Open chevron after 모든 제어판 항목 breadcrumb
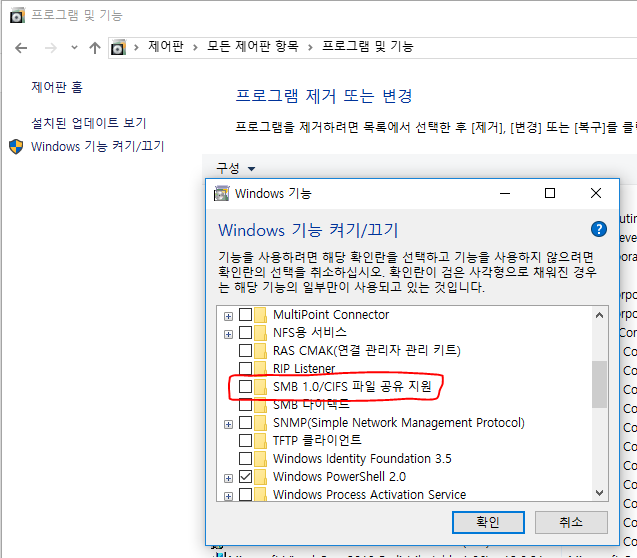 310,48
